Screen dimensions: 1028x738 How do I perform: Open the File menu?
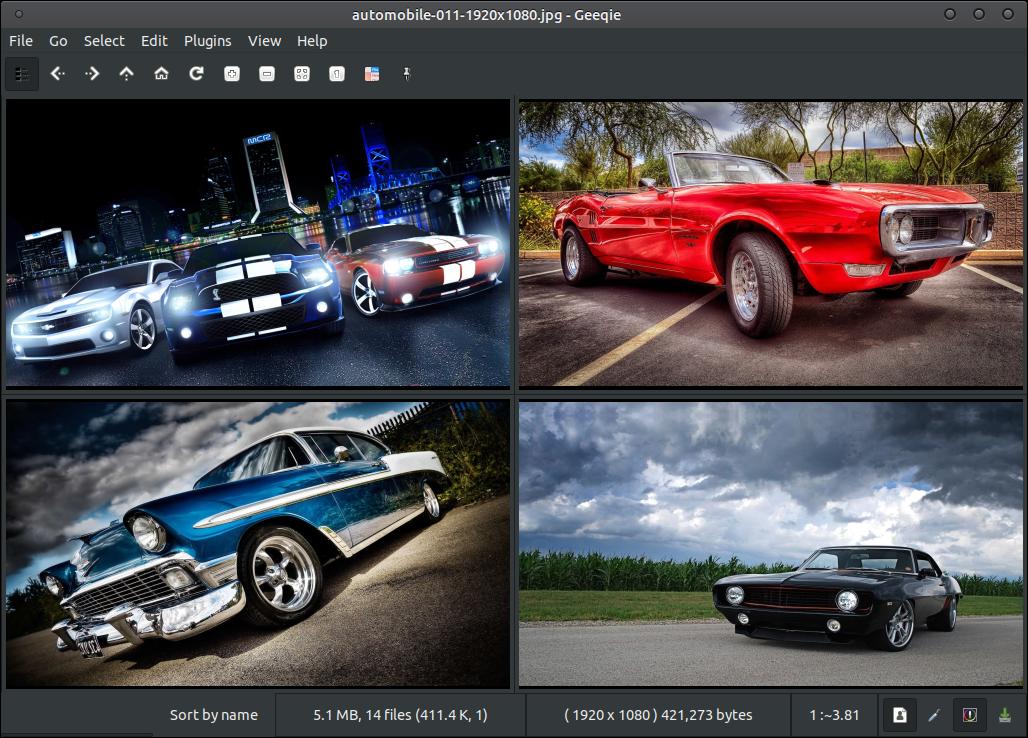click(21, 41)
